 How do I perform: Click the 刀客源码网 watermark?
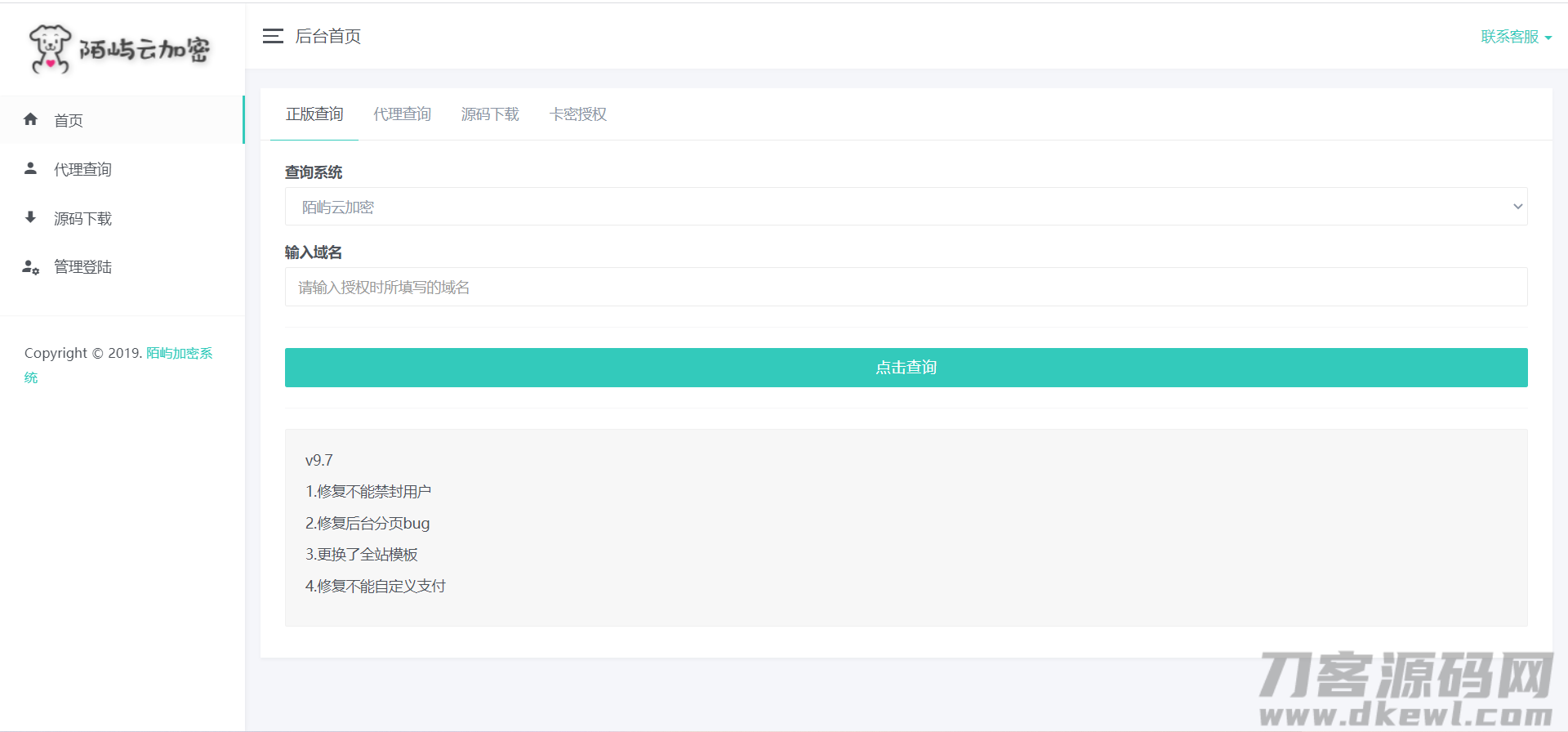tap(1405, 687)
